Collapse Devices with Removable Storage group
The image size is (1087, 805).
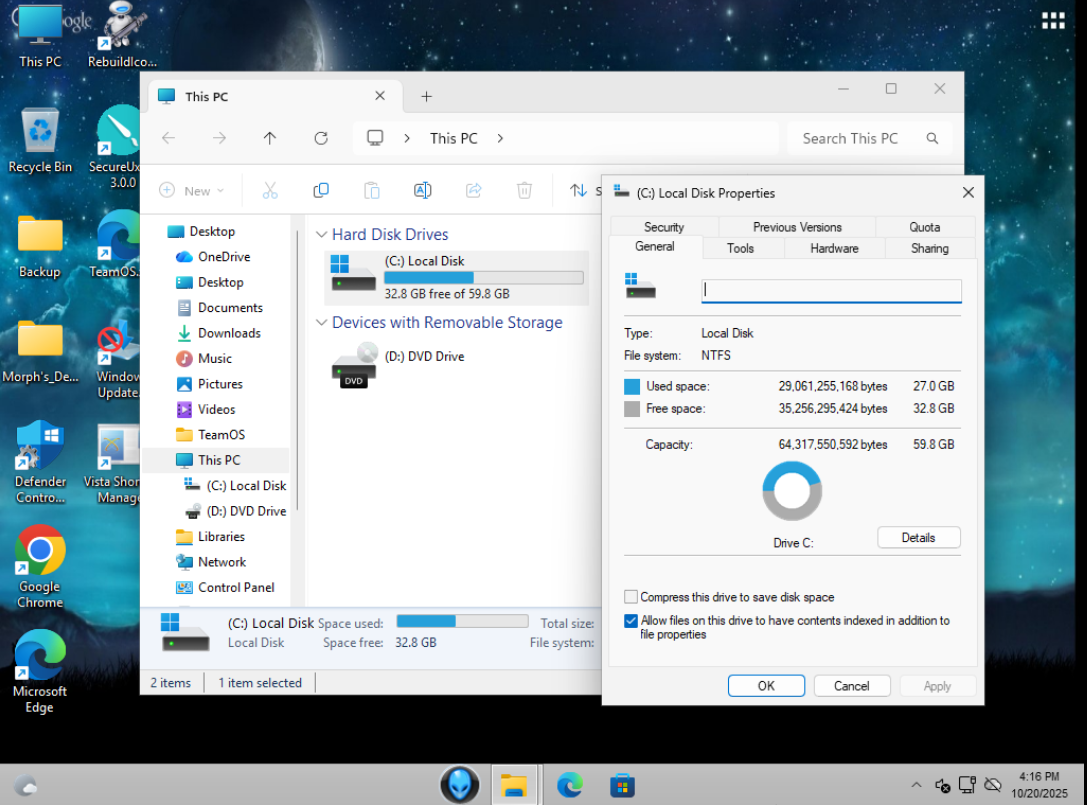[321, 323]
